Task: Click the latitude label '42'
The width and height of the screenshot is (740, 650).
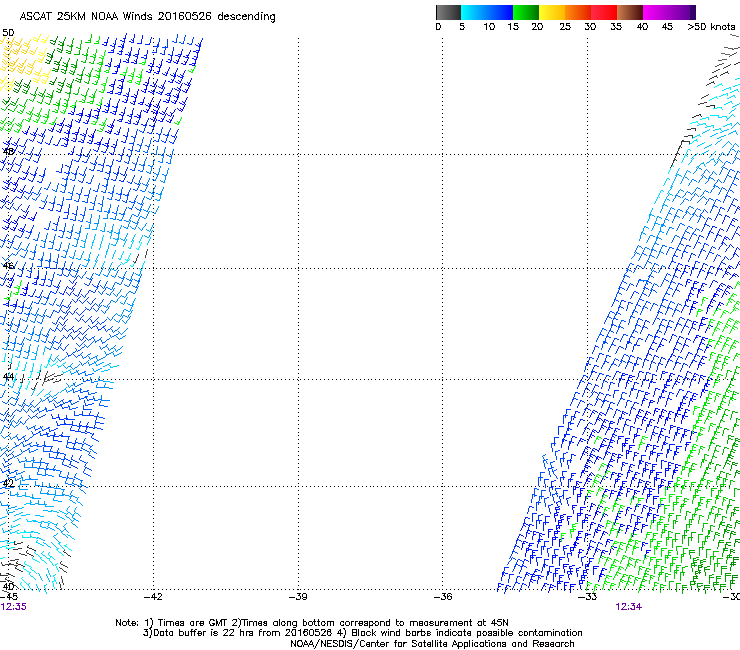Action: pos(8,483)
